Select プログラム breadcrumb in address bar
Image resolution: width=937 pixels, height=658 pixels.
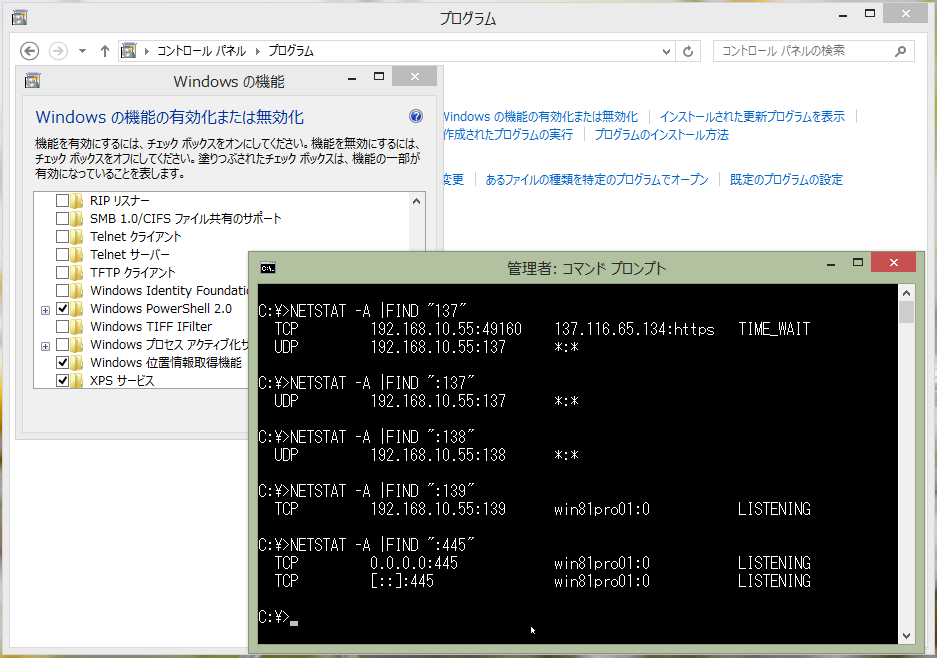(x=290, y=51)
